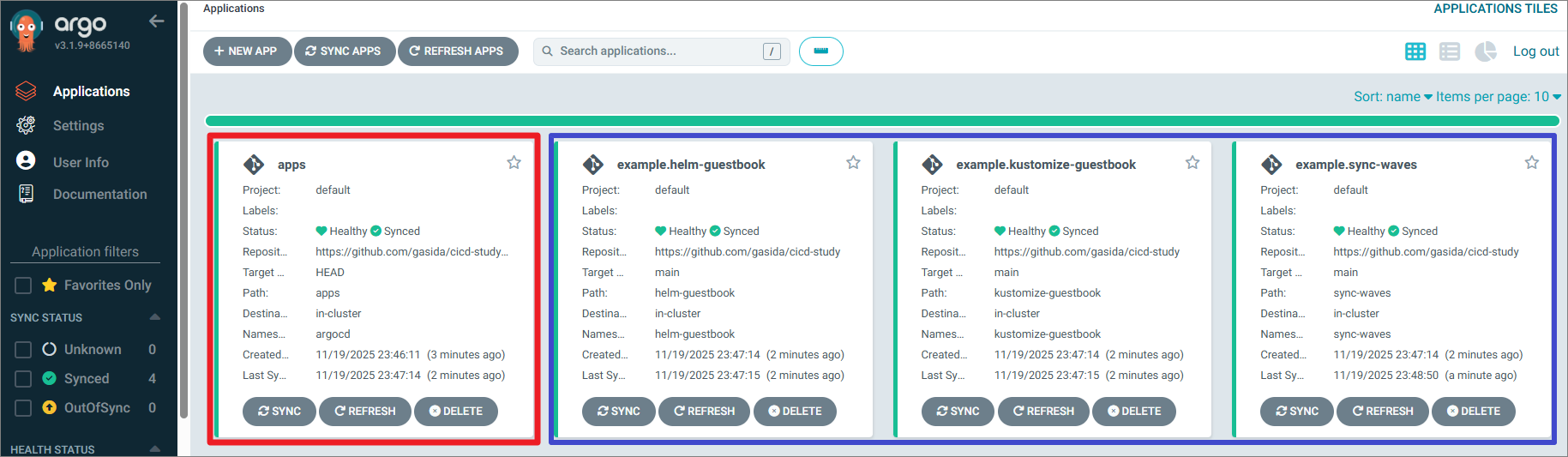Click the User Info person icon

click(26, 160)
